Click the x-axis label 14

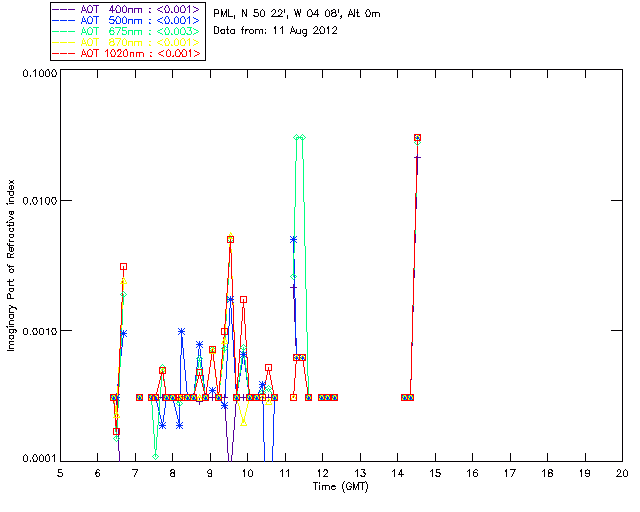click(398, 473)
